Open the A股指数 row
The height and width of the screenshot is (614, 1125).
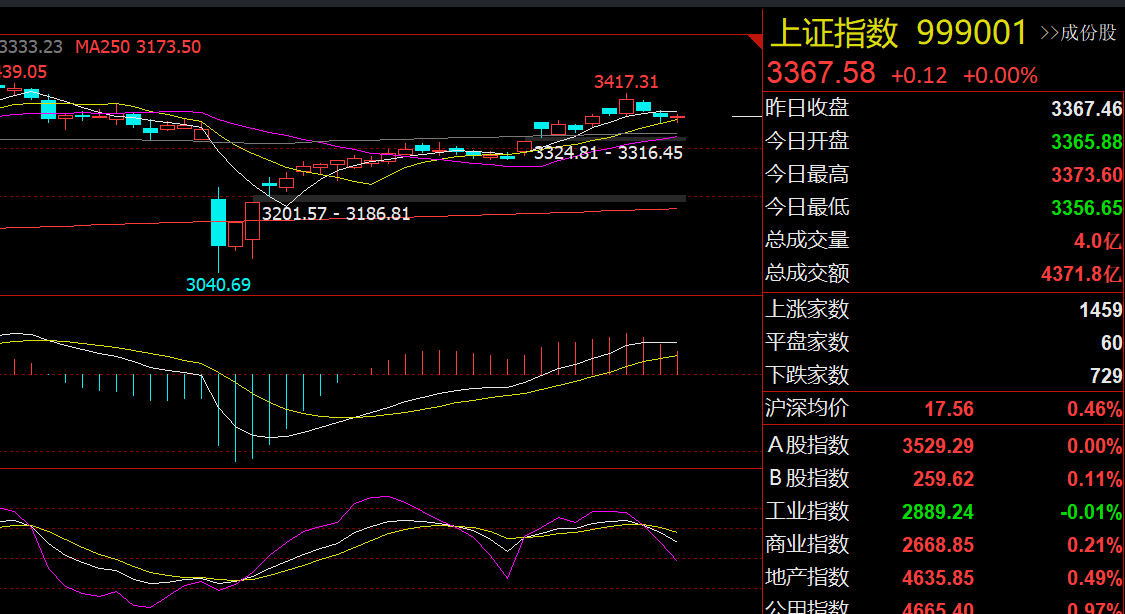tap(943, 445)
